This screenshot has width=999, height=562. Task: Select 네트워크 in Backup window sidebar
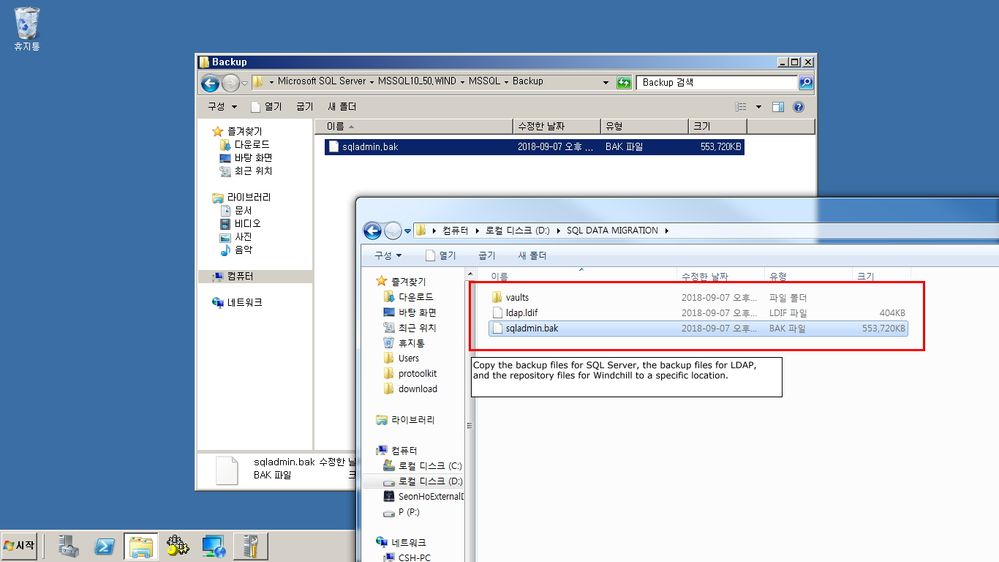[x=237, y=303]
